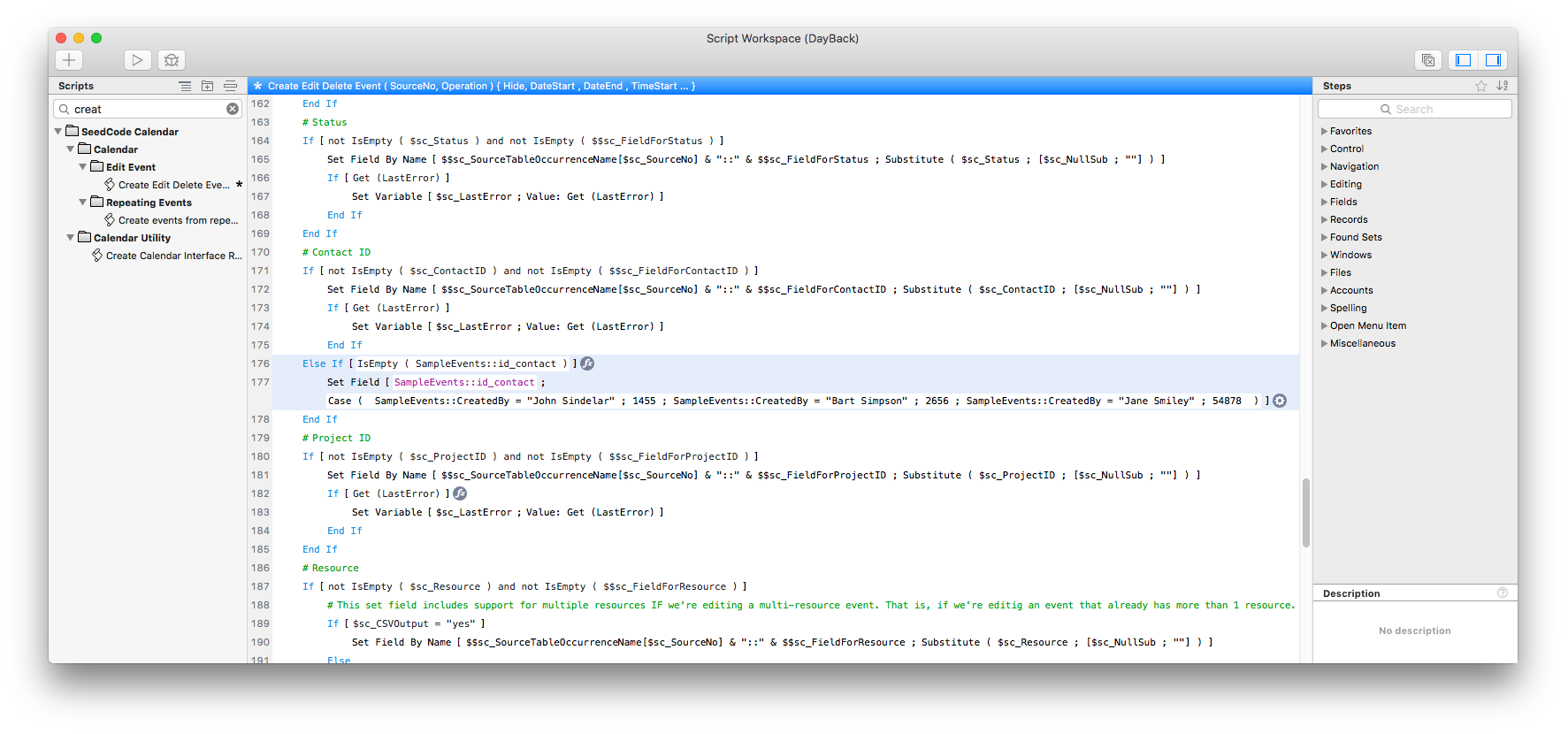Open Set Field options gear icon
Screen dimensions: 1568x734
pyautogui.click(x=1280, y=401)
